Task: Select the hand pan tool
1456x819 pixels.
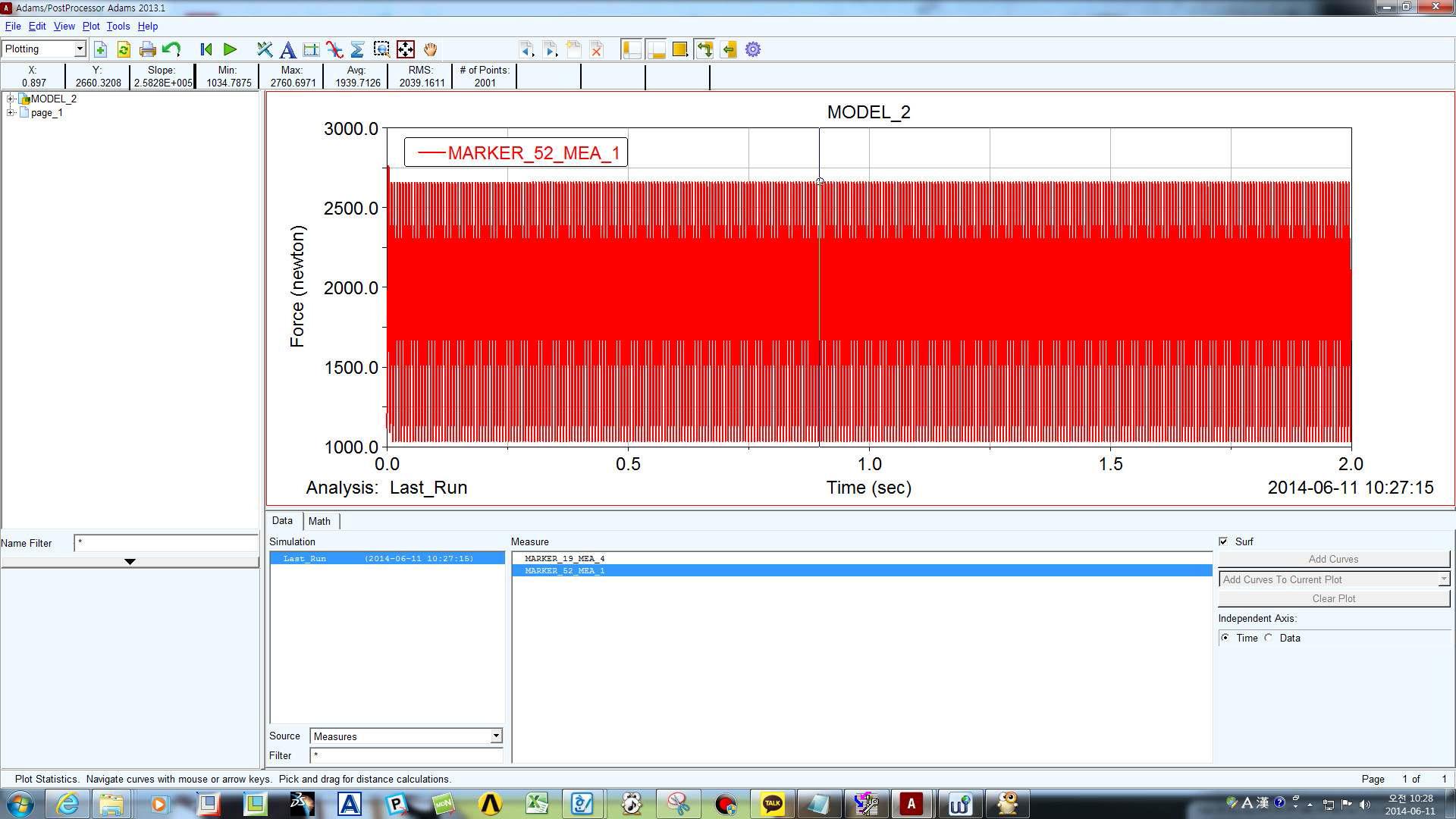Action: click(x=430, y=50)
